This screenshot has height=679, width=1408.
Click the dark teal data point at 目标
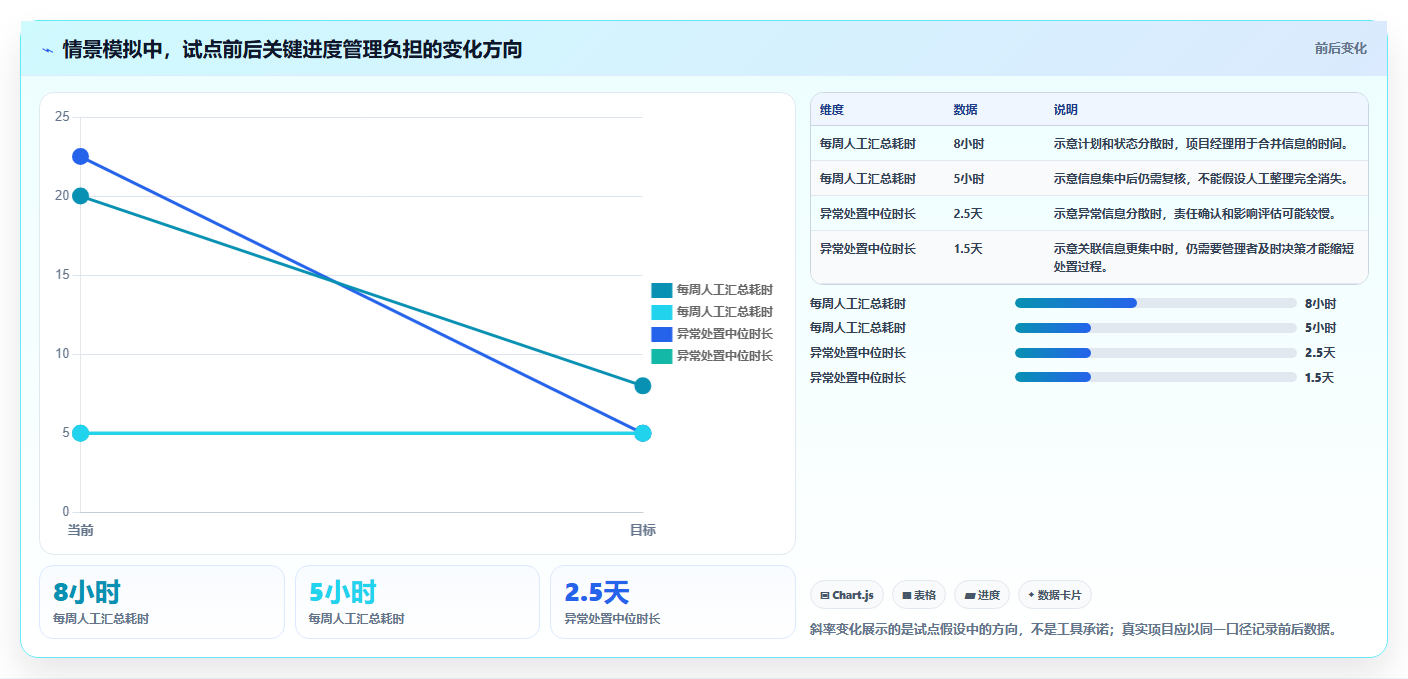(x=643, y=386)
